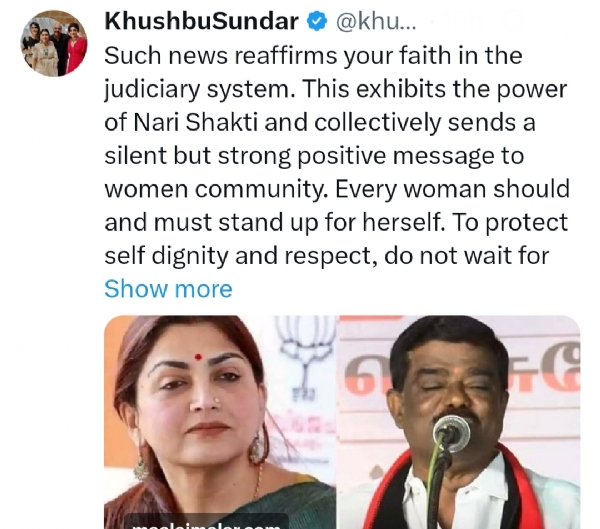600x529 pixels.
Task: Expand the tweet with Show more
Action: coord(168,289)
